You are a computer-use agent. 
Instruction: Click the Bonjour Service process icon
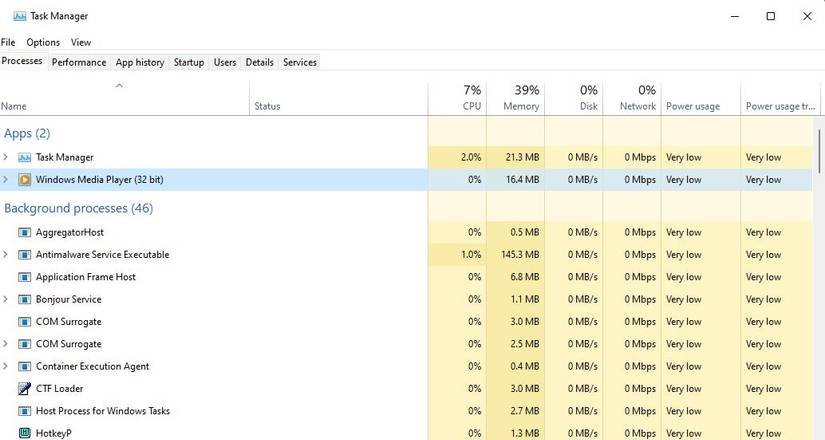click(x=24, y=299)
